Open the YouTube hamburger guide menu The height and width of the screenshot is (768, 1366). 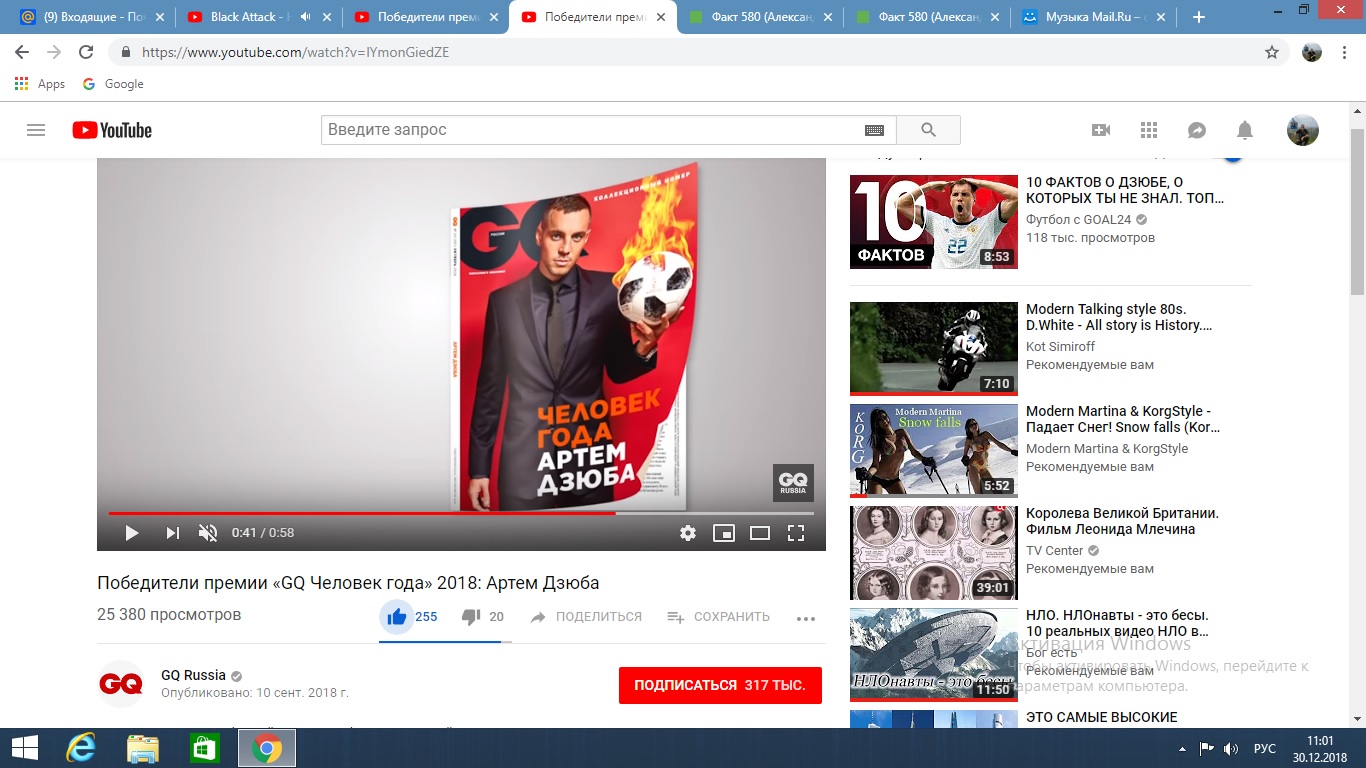click(x=36, y=130)
